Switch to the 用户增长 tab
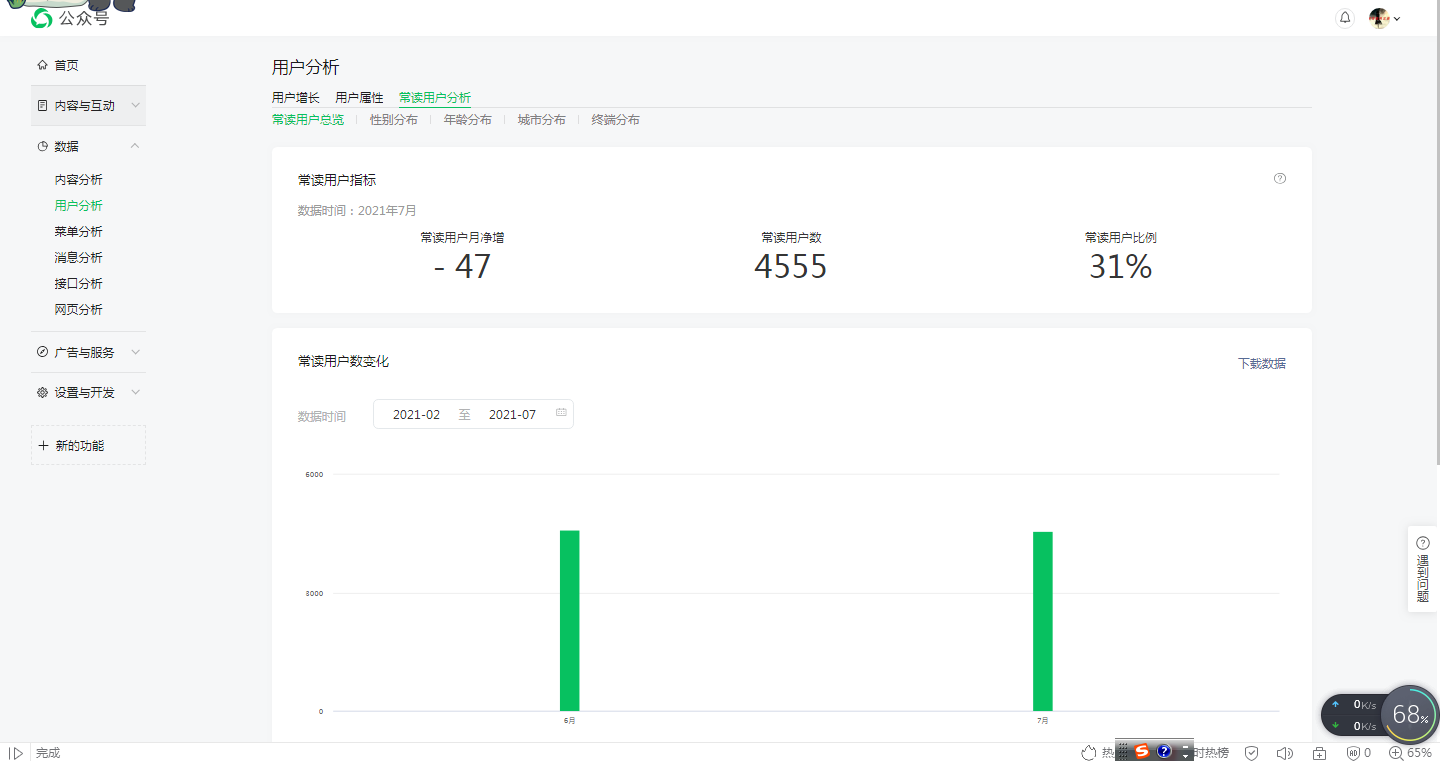The width and height of the screenshot is (1440, 761). point(295,97)
